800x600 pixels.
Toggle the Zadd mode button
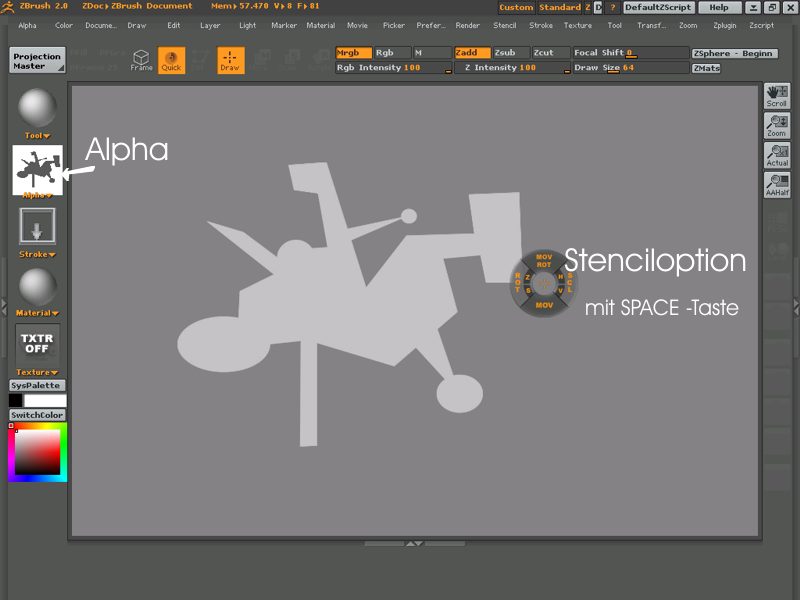(472, 53)
